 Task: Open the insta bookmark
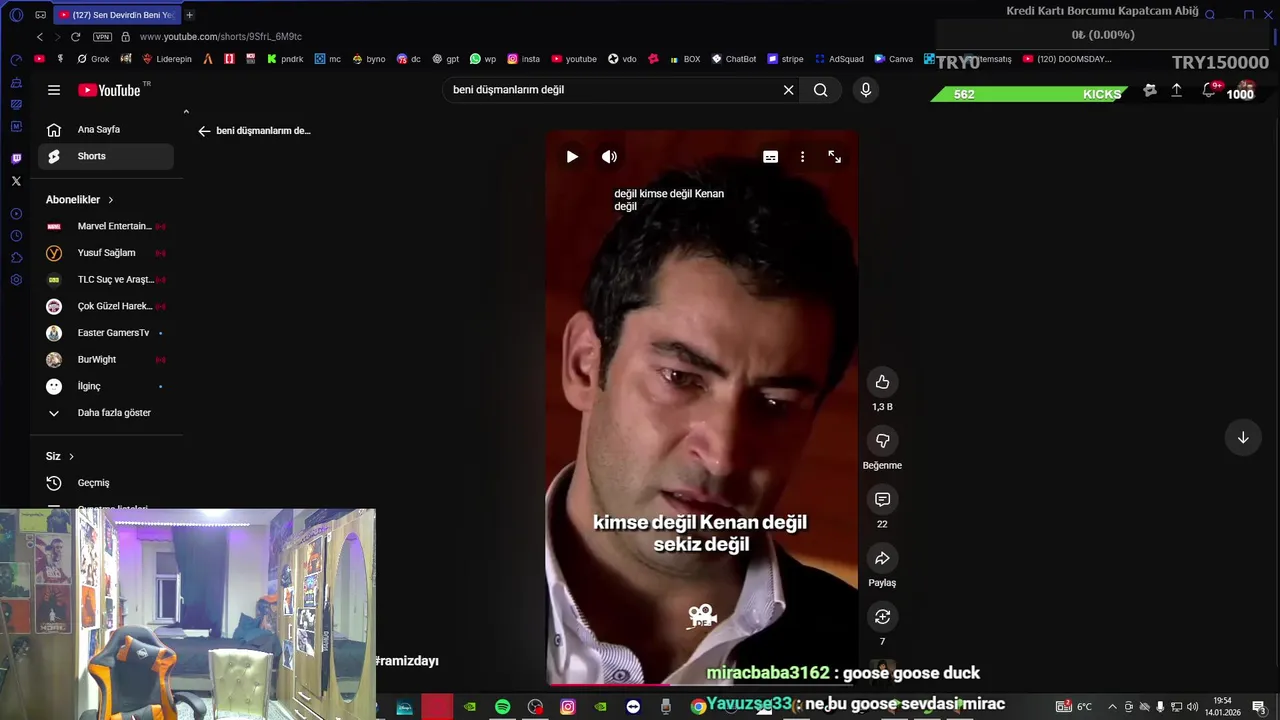(x=524, y=59)
